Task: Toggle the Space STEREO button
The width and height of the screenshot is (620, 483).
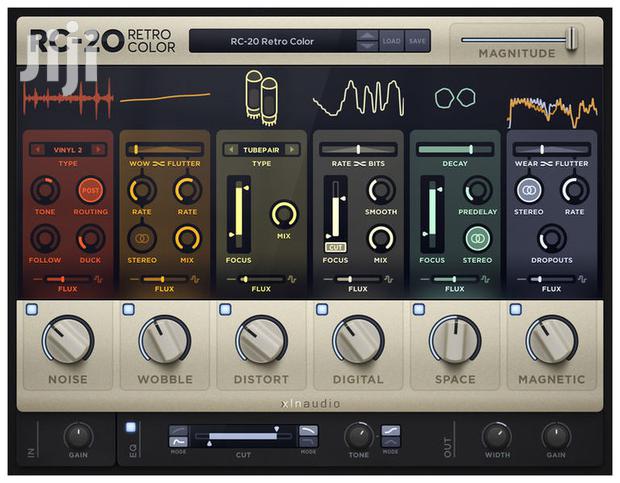Action: pos(478,238)
